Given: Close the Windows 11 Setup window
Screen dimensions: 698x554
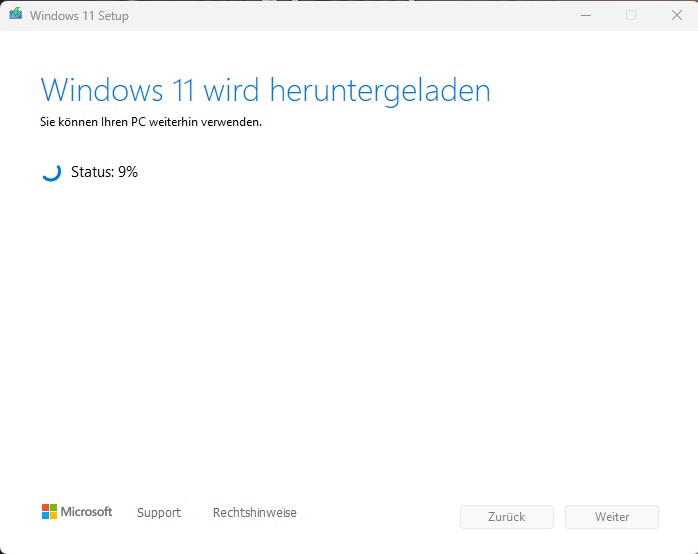Looking at the screenshot, I should point(677,15).
